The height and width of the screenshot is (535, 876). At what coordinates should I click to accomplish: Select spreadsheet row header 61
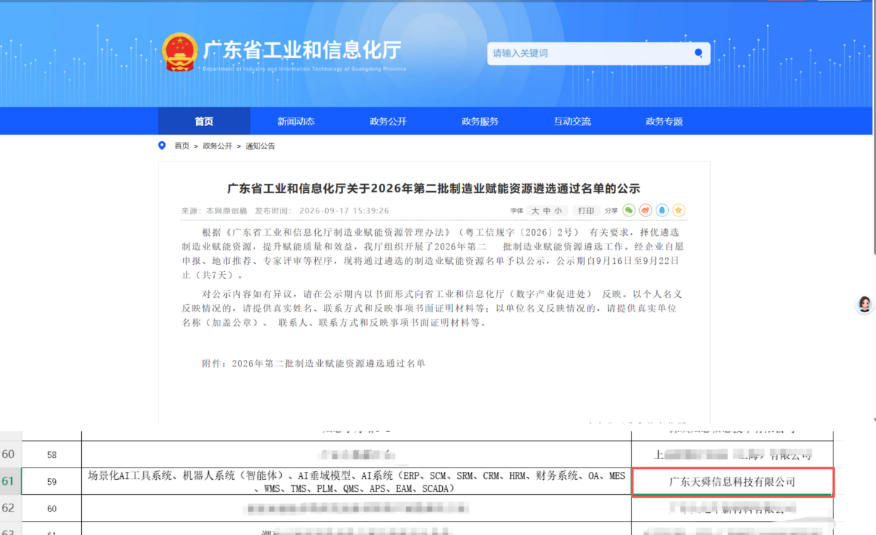(10, 481)
